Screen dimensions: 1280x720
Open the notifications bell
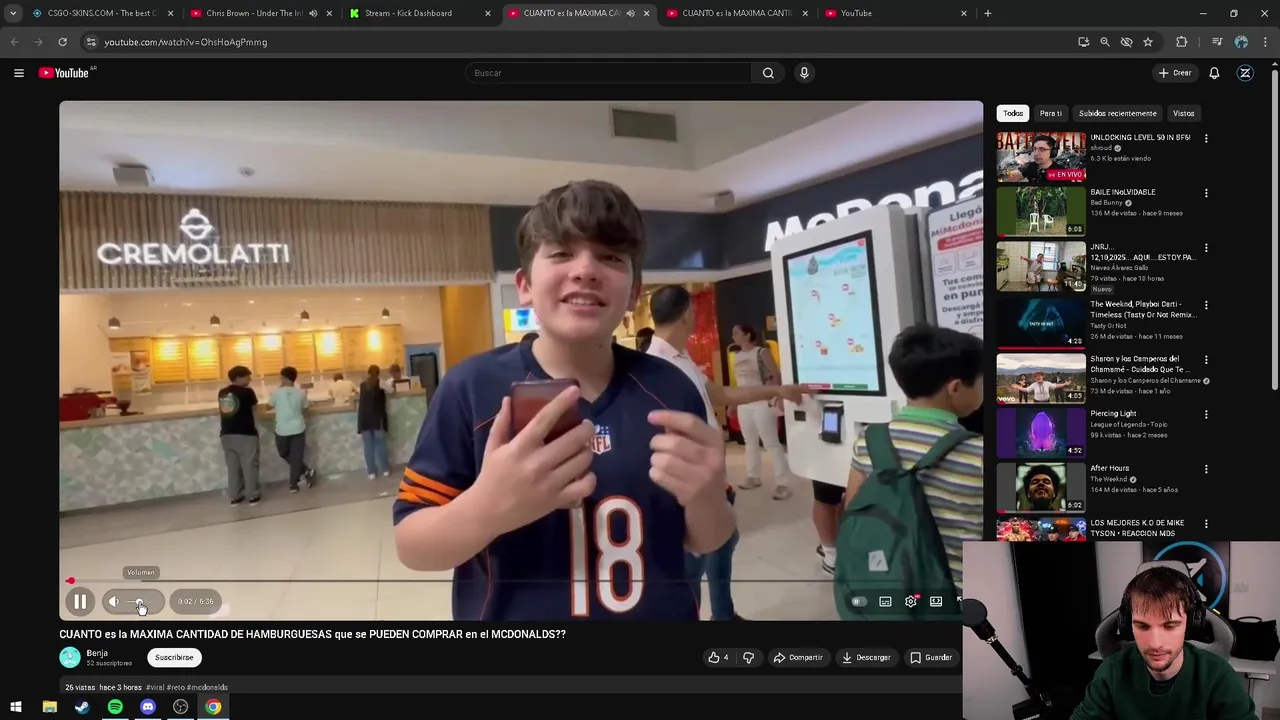click(1214, 73)
